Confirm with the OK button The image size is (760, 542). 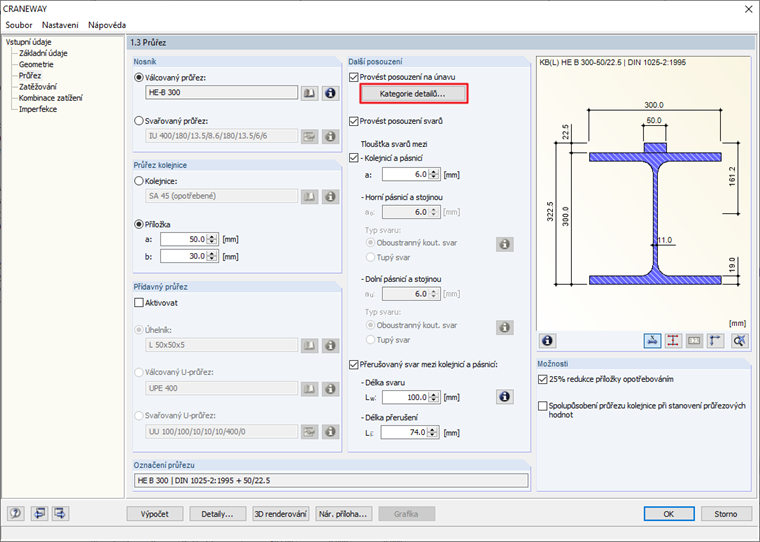coord(669,514)
